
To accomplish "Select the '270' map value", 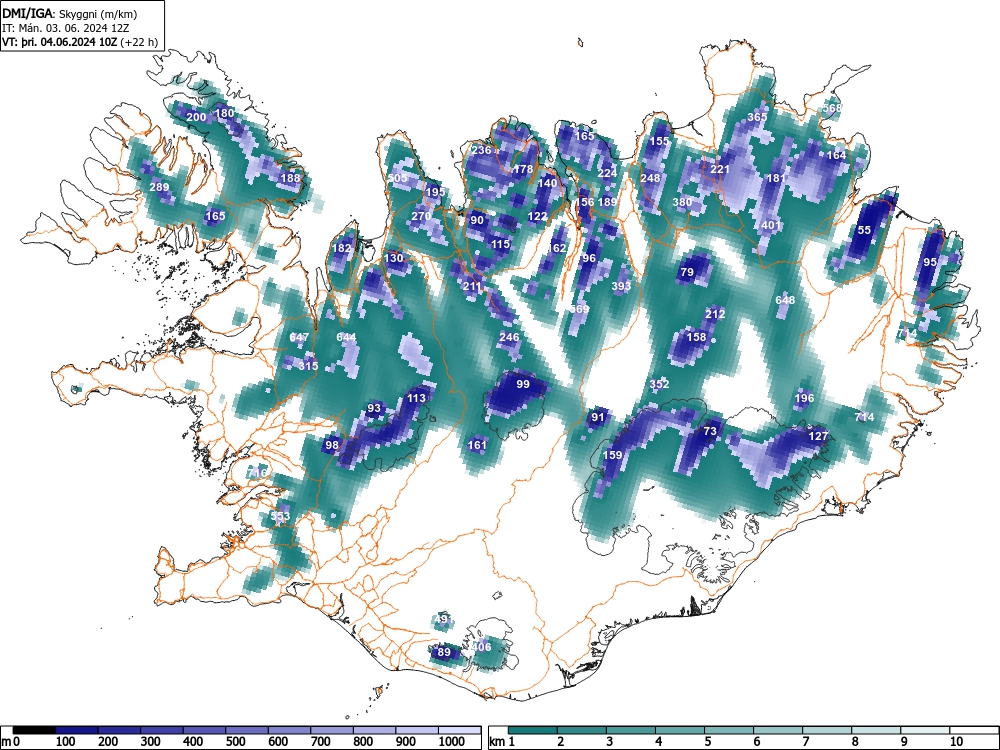I will pos(421,216).
